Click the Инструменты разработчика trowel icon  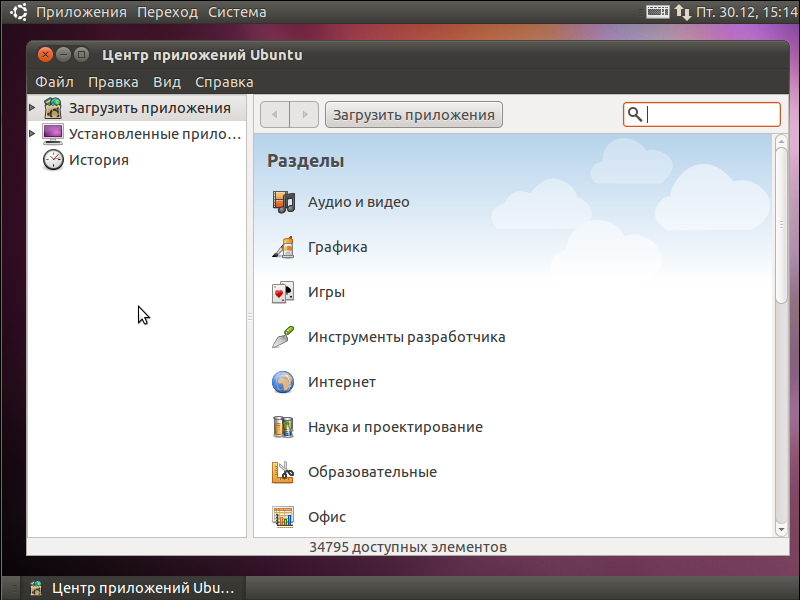click(x=283, y=337)
